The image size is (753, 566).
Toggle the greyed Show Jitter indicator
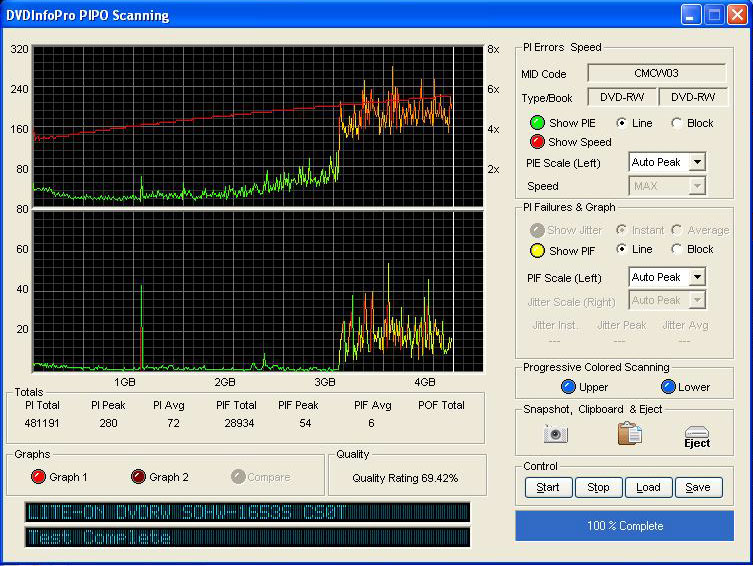[537, 230]
